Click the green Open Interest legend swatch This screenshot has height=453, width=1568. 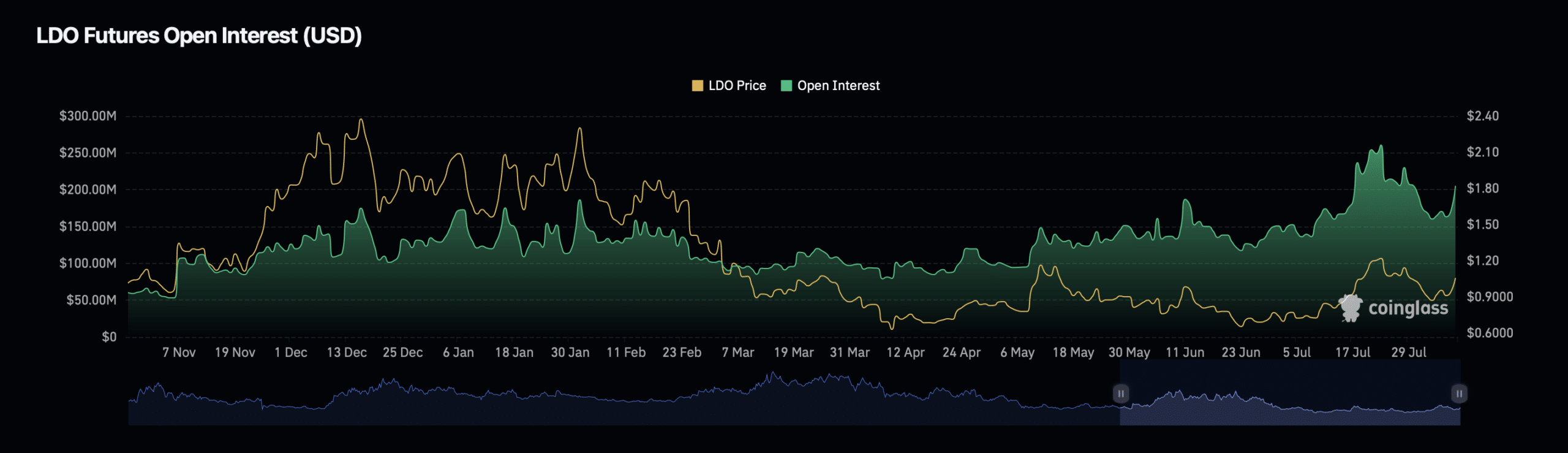[x=786, y=86]
